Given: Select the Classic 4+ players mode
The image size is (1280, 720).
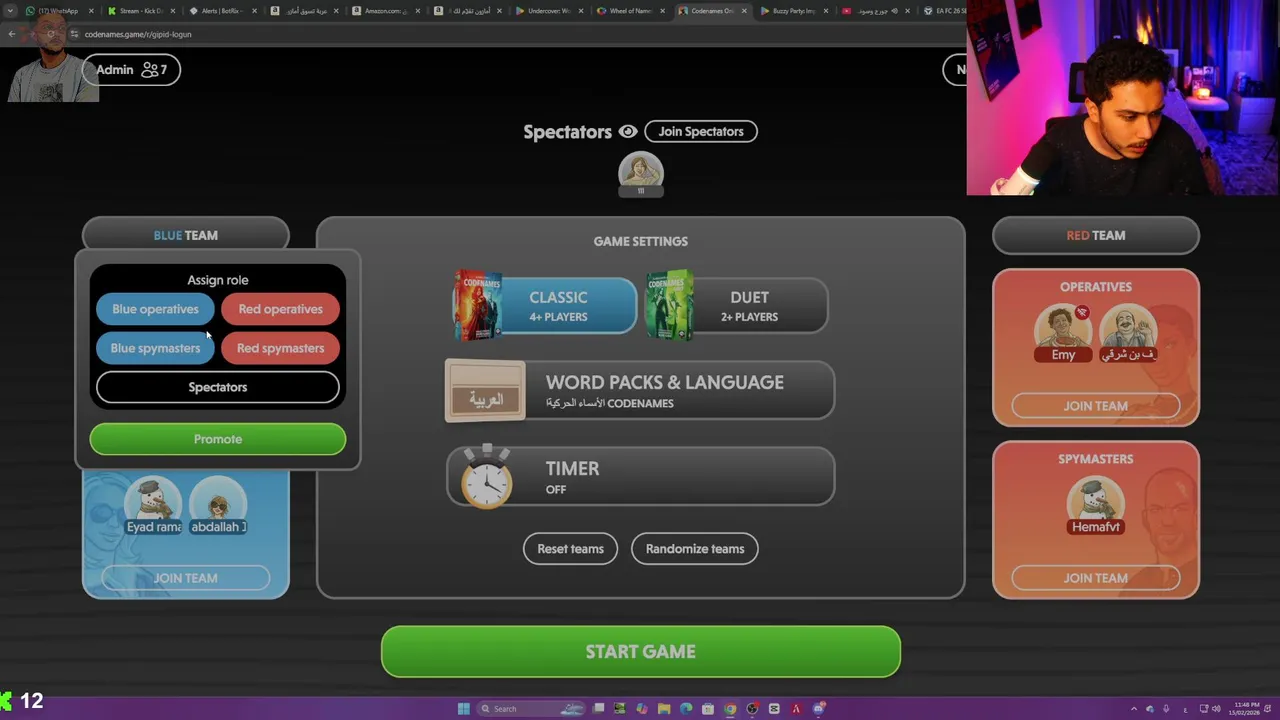Looking at the screenshot, I should pos(545,305).
